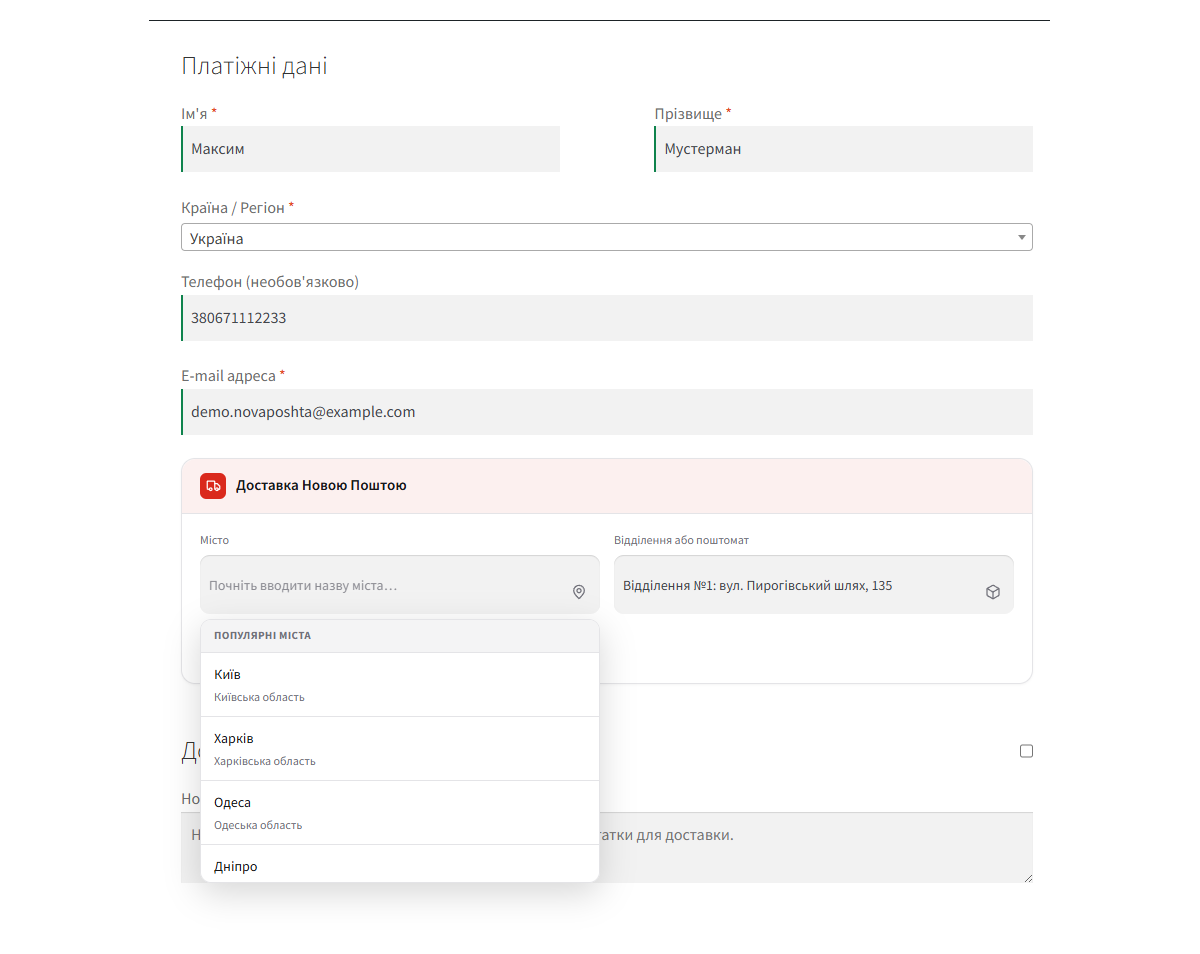The width and height of the screenshot is (1200, 954).
Task: Focus the Ім'я field containing Максим
Action: (x=371, y=149)
